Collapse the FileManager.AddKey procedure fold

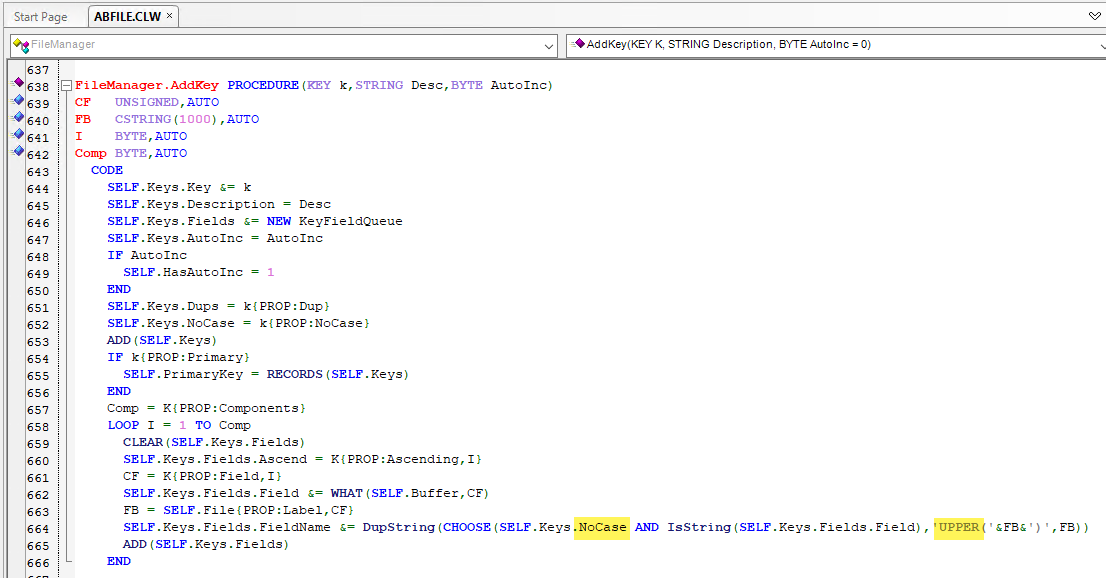66,86
